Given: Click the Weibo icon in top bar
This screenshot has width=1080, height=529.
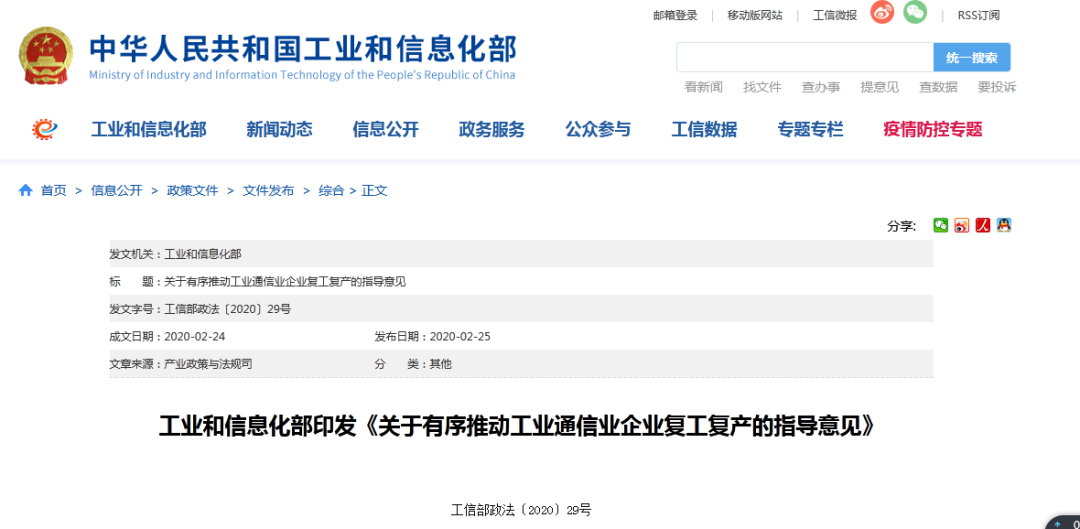Looking at the screenshot, I should [x=881, y=13].
